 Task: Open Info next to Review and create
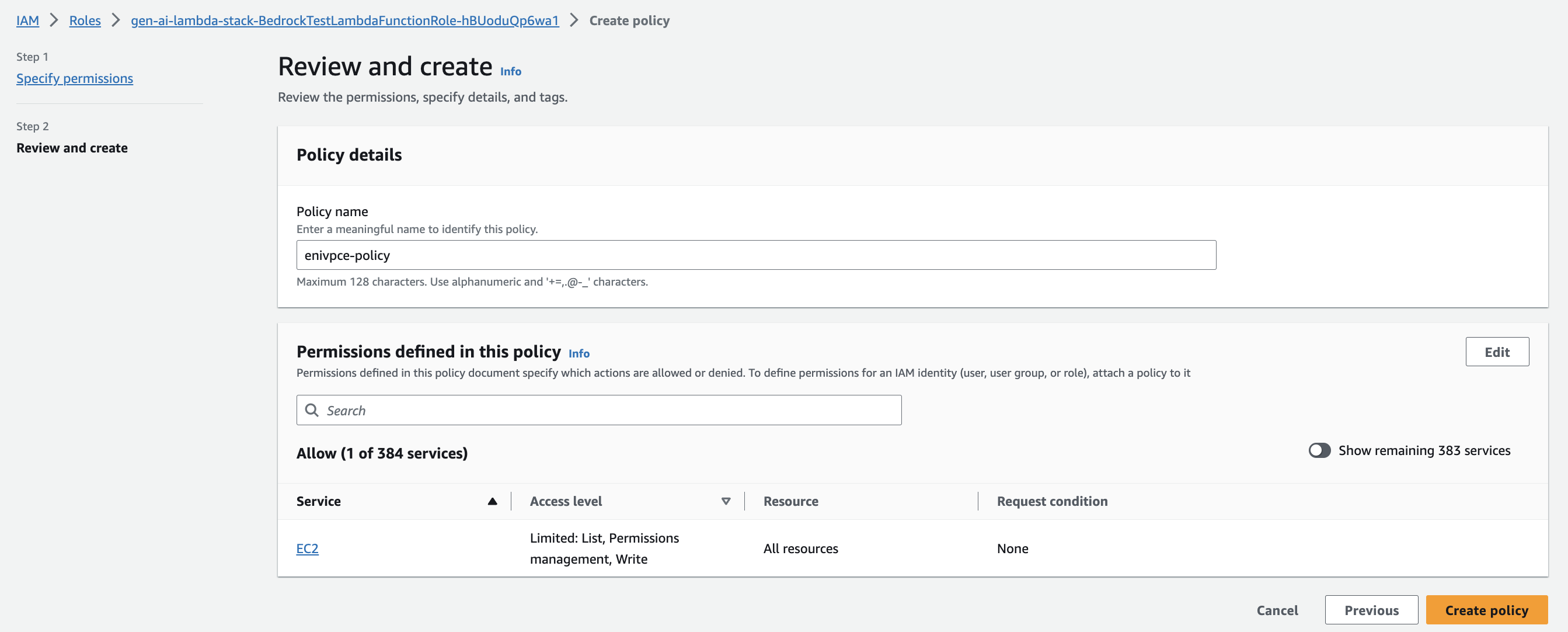point(510,71)
